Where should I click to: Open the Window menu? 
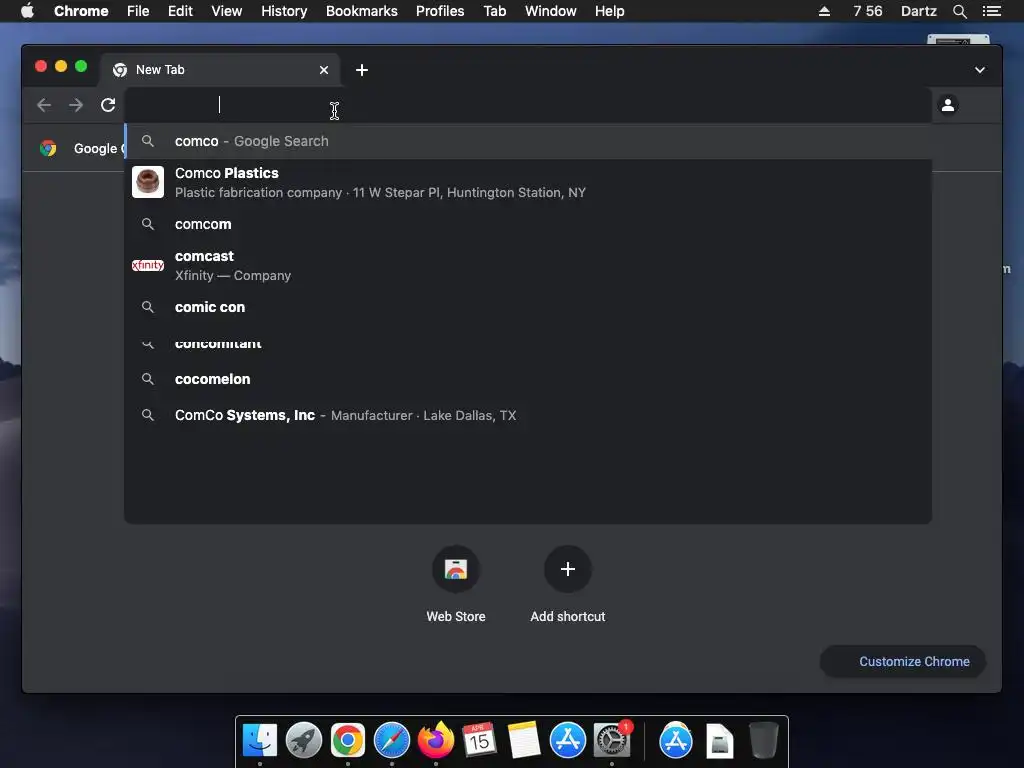coord(551,11)
